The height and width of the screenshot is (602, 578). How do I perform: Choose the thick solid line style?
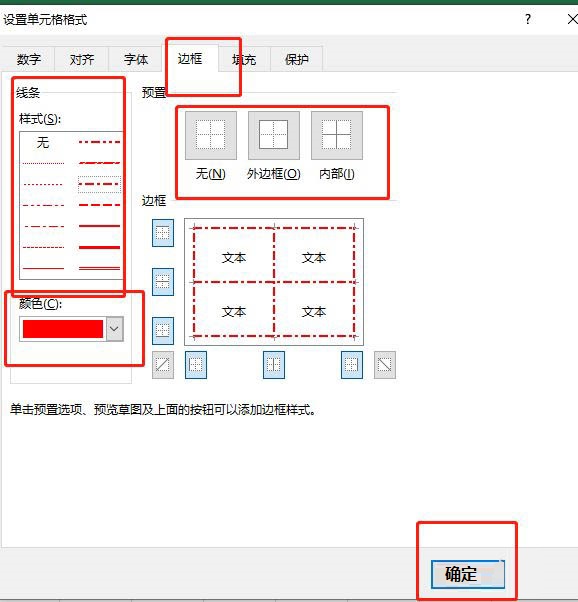99,247
